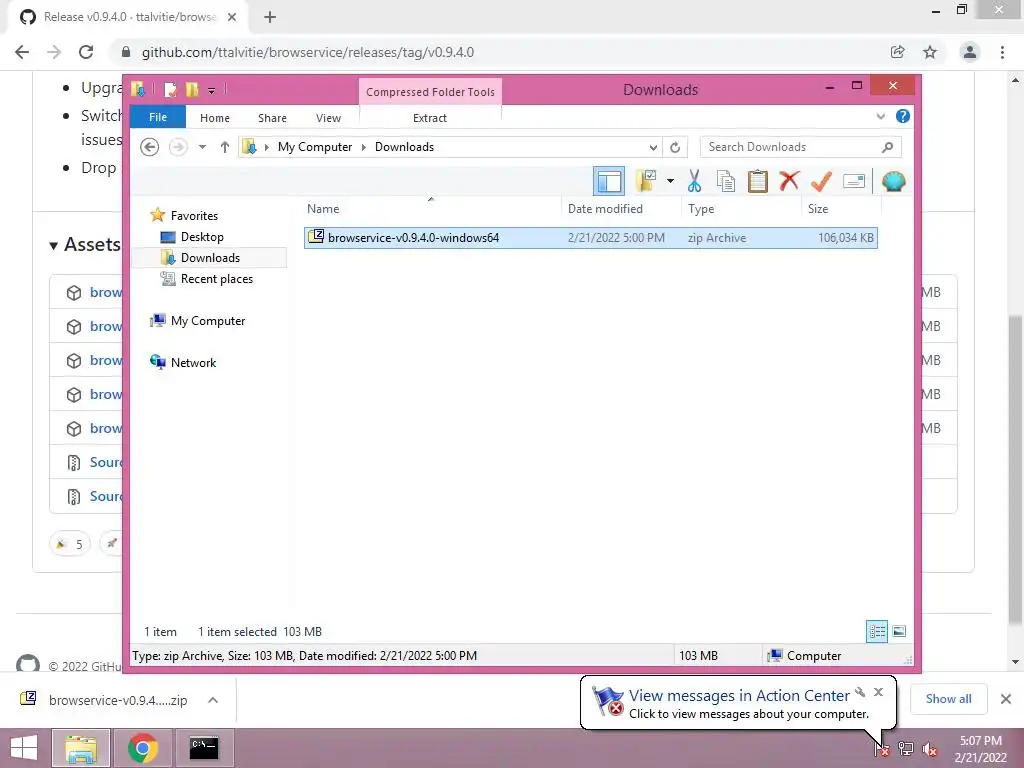Image resolution: width=1024 pixels, height=768 pixels.
Task: Click Show all downloads button
Action: point(948,699)
